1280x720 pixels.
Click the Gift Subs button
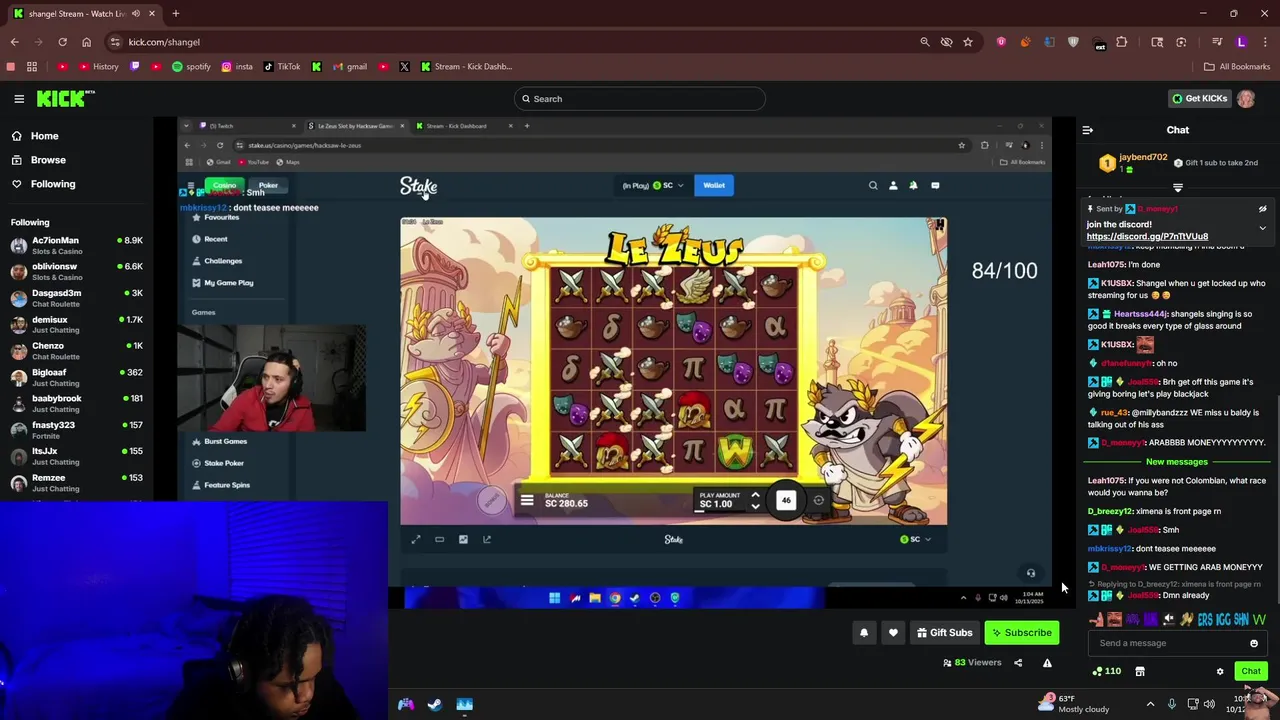pyautogui.click(x=944, y=633)
